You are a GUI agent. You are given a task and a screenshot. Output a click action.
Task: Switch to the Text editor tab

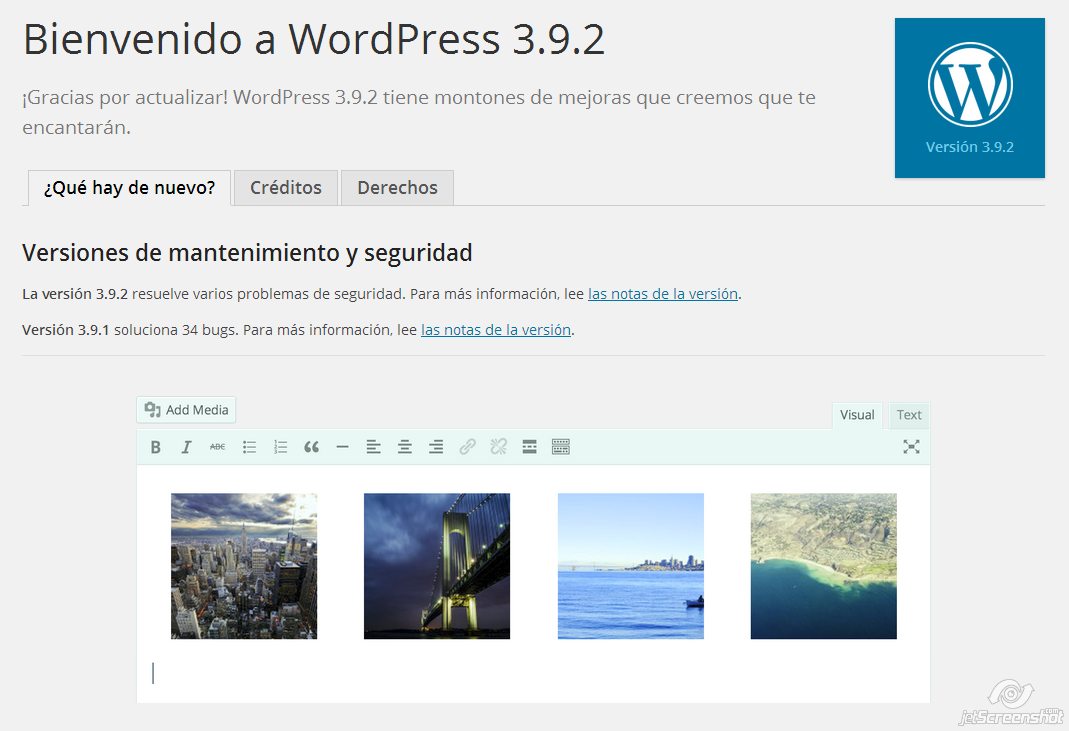[909, 415]
